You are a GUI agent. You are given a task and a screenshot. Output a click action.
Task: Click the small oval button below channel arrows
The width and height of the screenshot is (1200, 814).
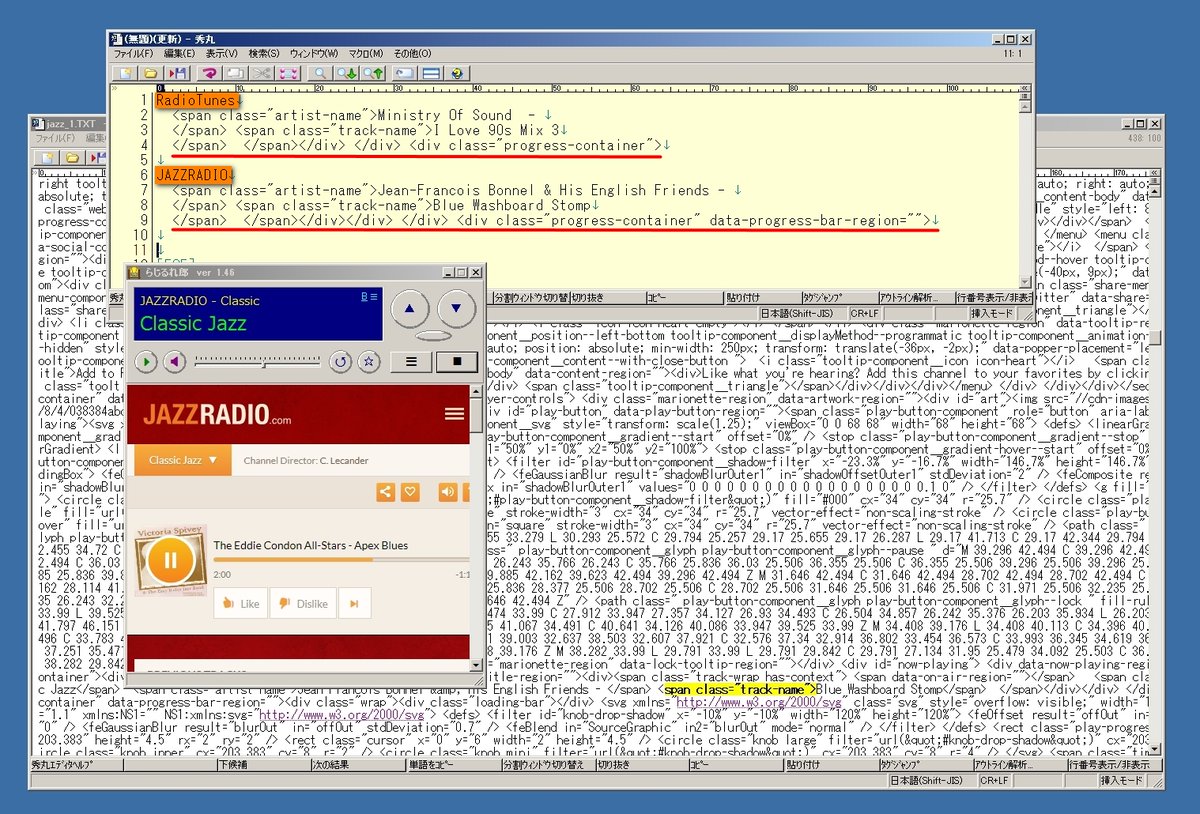click(x=433, y=335)
